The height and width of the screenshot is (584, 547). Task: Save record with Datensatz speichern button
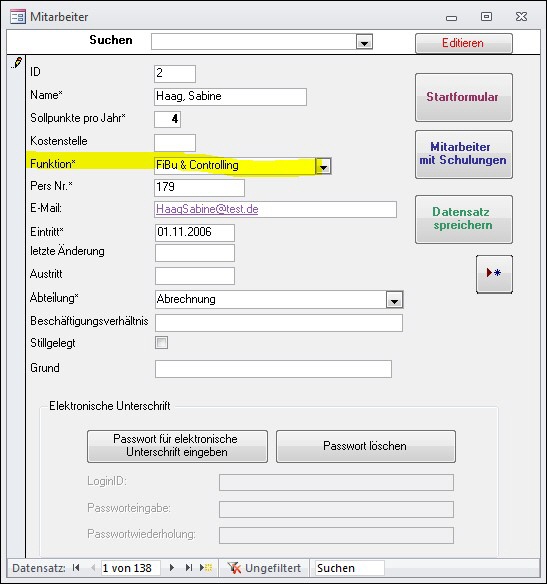(464, 219)
